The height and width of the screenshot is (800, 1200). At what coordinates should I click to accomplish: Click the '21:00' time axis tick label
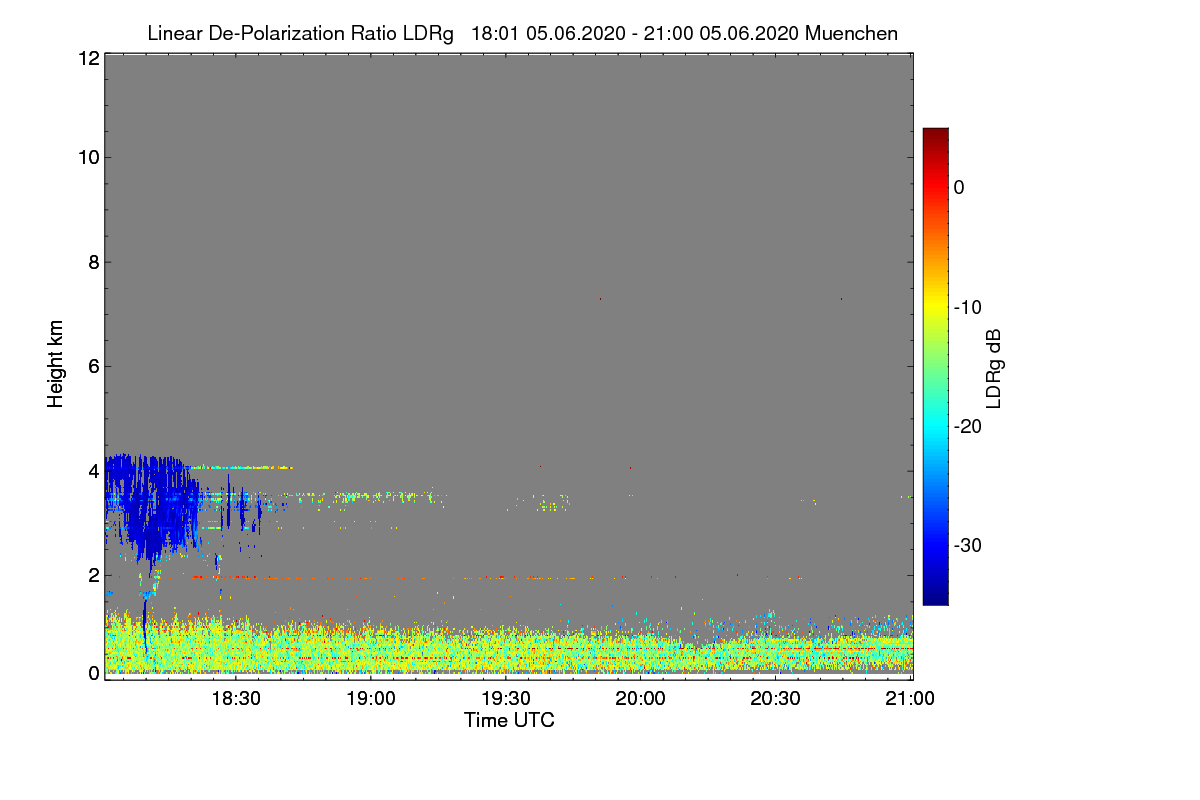tap(910, 700)
